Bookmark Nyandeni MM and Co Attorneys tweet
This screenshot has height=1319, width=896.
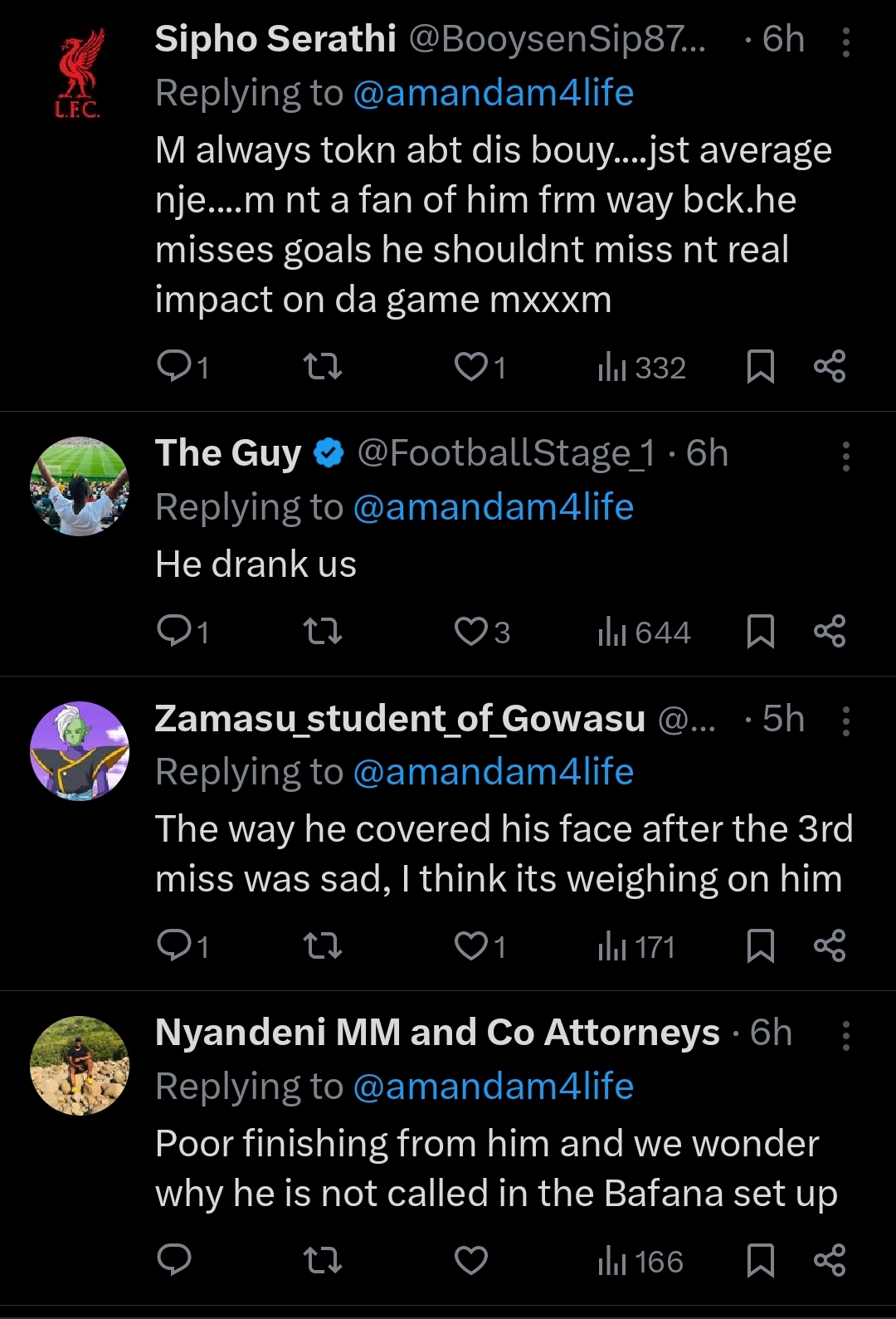tap(761, 1260)
